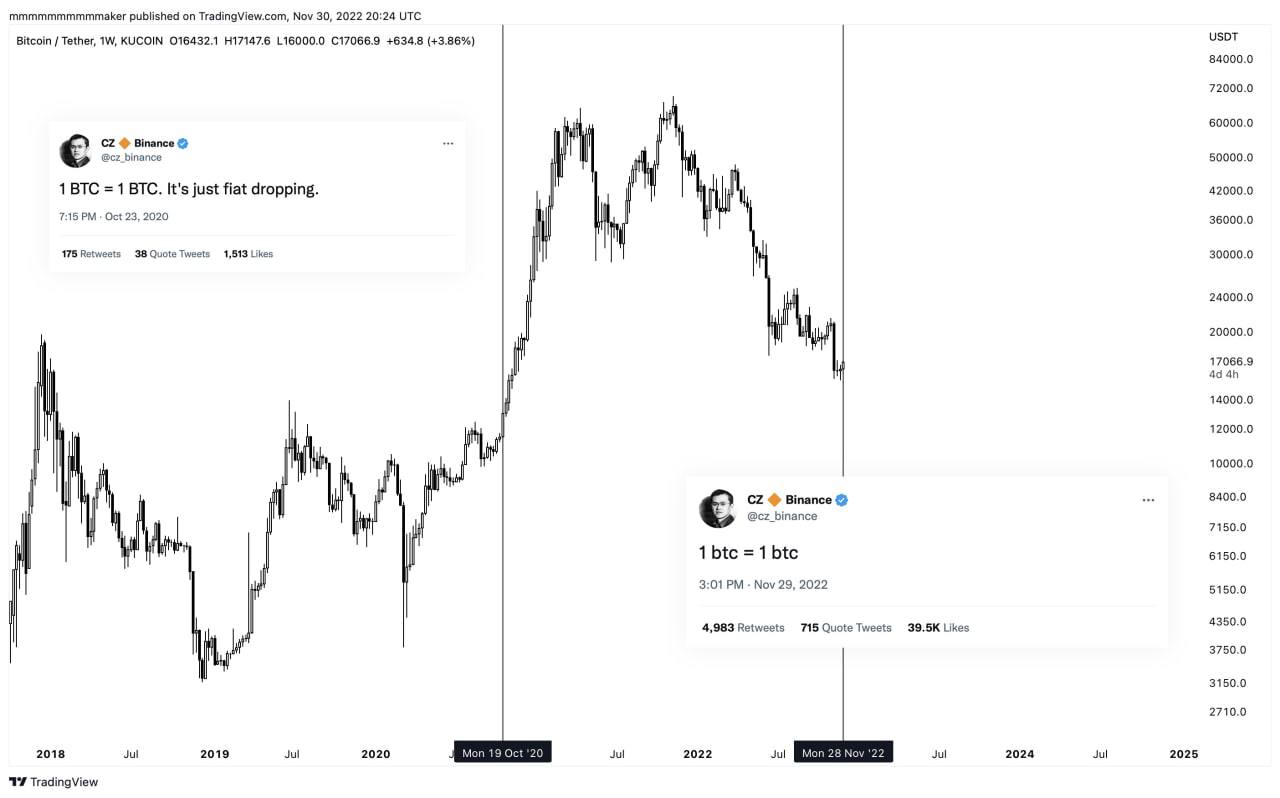Click CZ's avatar in the 2020 tweet
This screenshot has height=798, width=1280.
click(x=75, y=150)
